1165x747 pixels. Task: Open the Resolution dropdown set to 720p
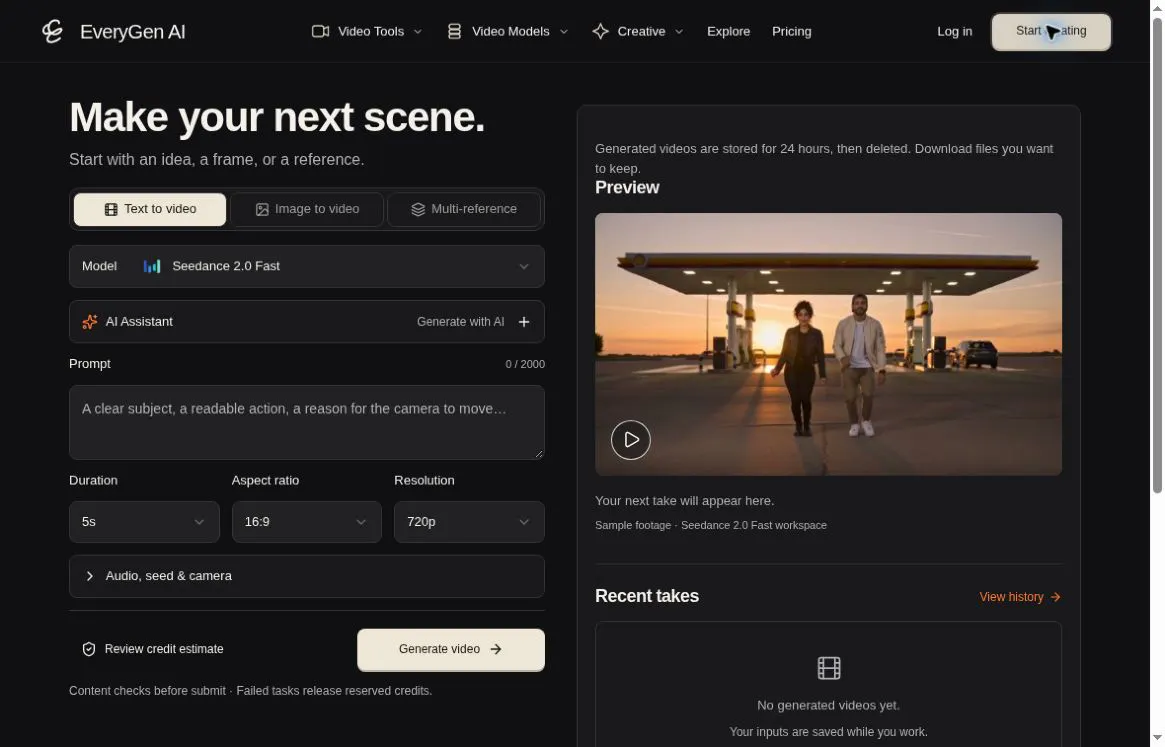point(469,522)
